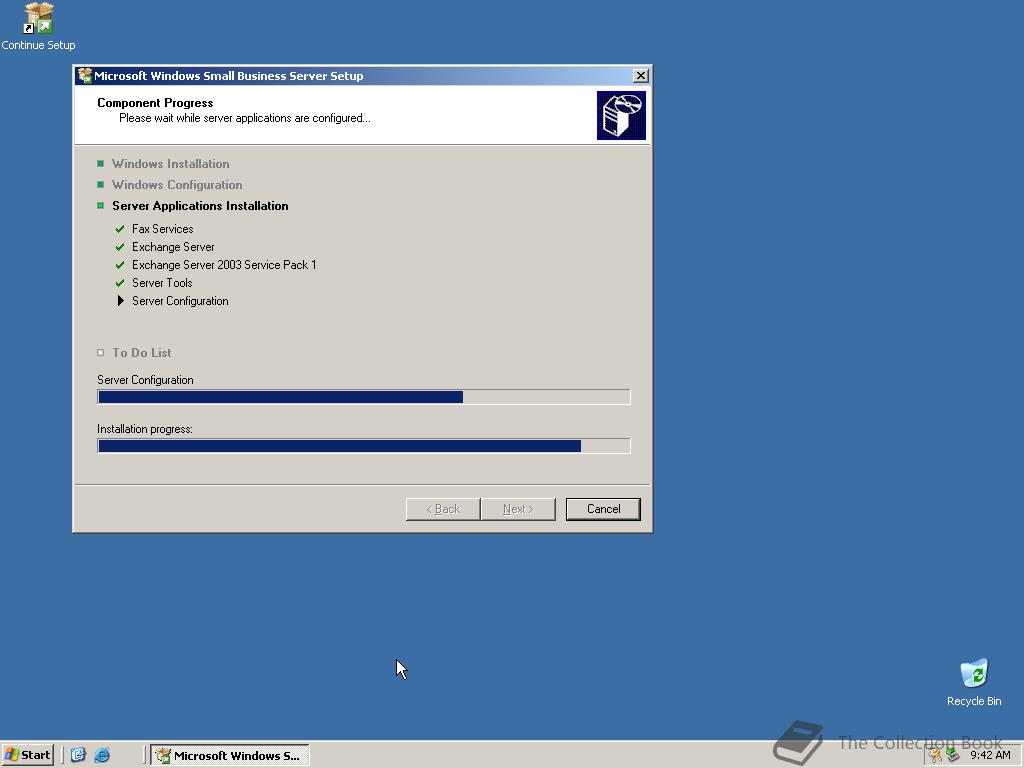Launch Internet Explorer from Quick Launch
The image size is (1024, 768).
click(x=102, y=755)
